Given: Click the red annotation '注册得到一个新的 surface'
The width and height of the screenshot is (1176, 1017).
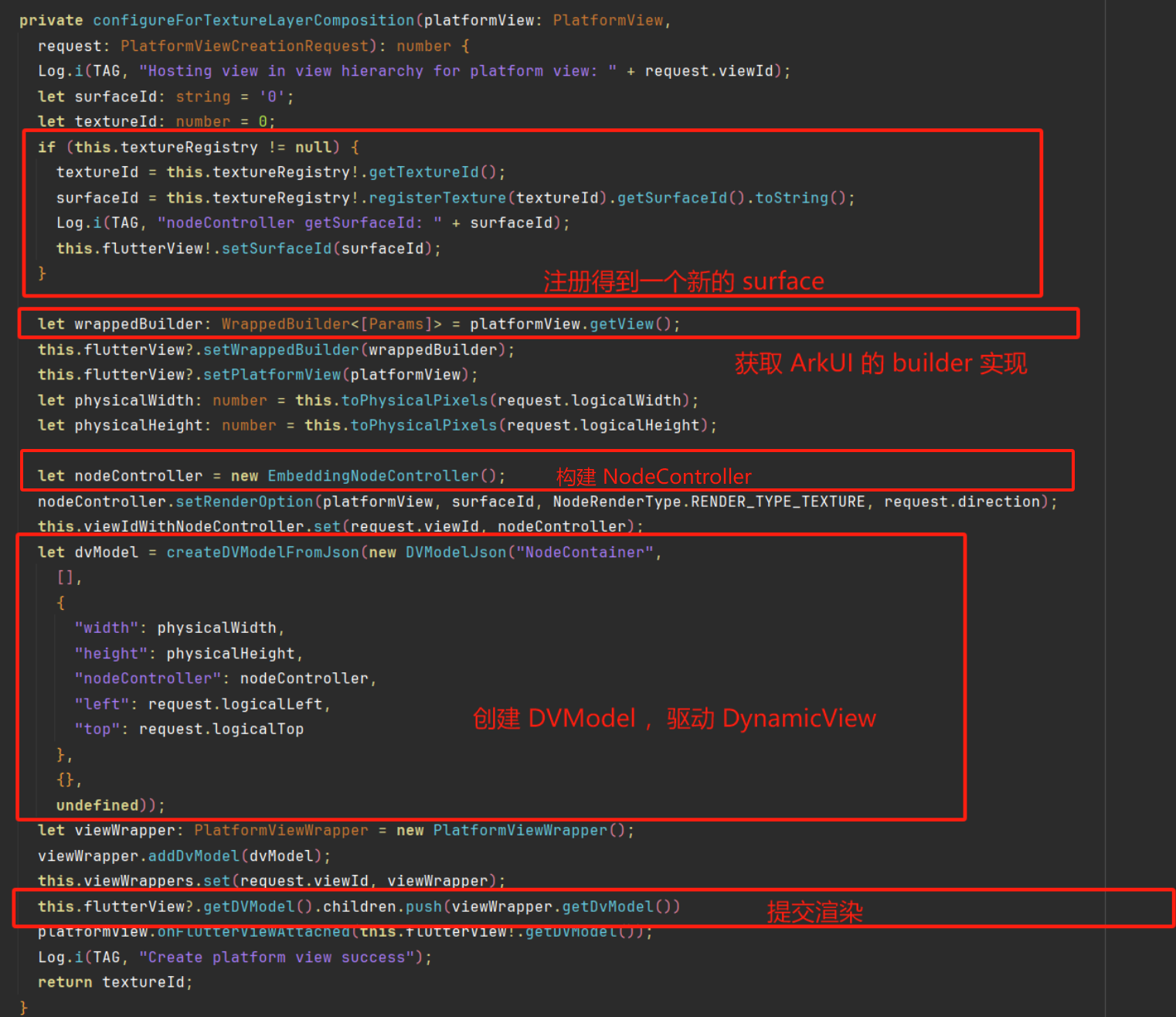Looking at the screenshot, I should [x=683, y=281].
